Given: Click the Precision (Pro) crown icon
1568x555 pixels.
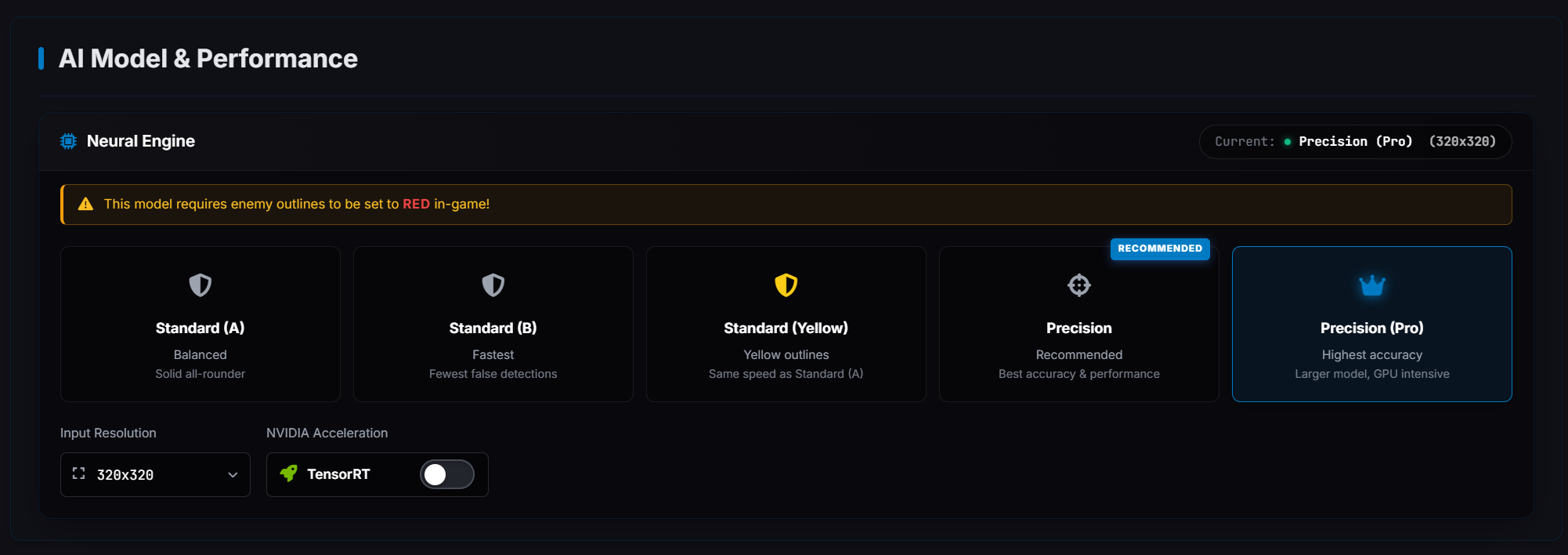Looking at the screenshot, I should tap(1372, 285).
